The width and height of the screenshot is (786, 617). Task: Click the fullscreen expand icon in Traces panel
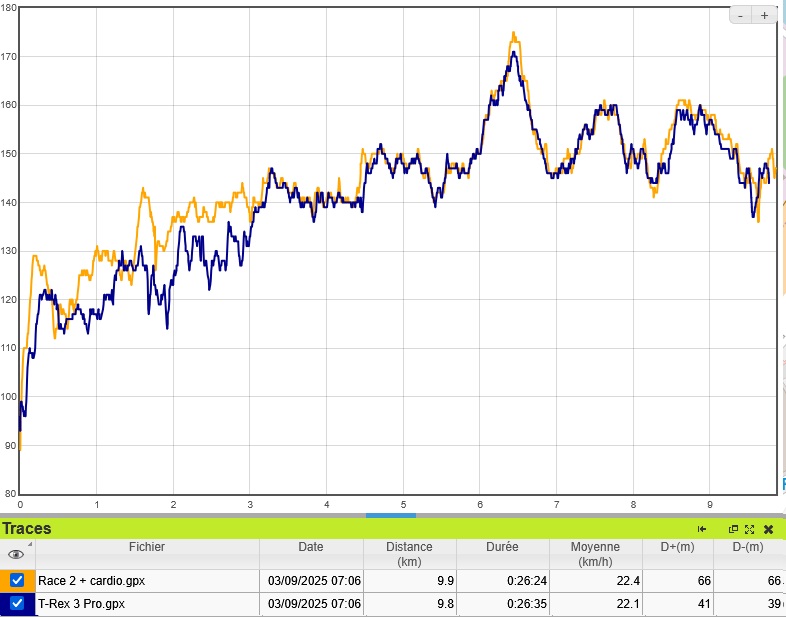[749, 529]
